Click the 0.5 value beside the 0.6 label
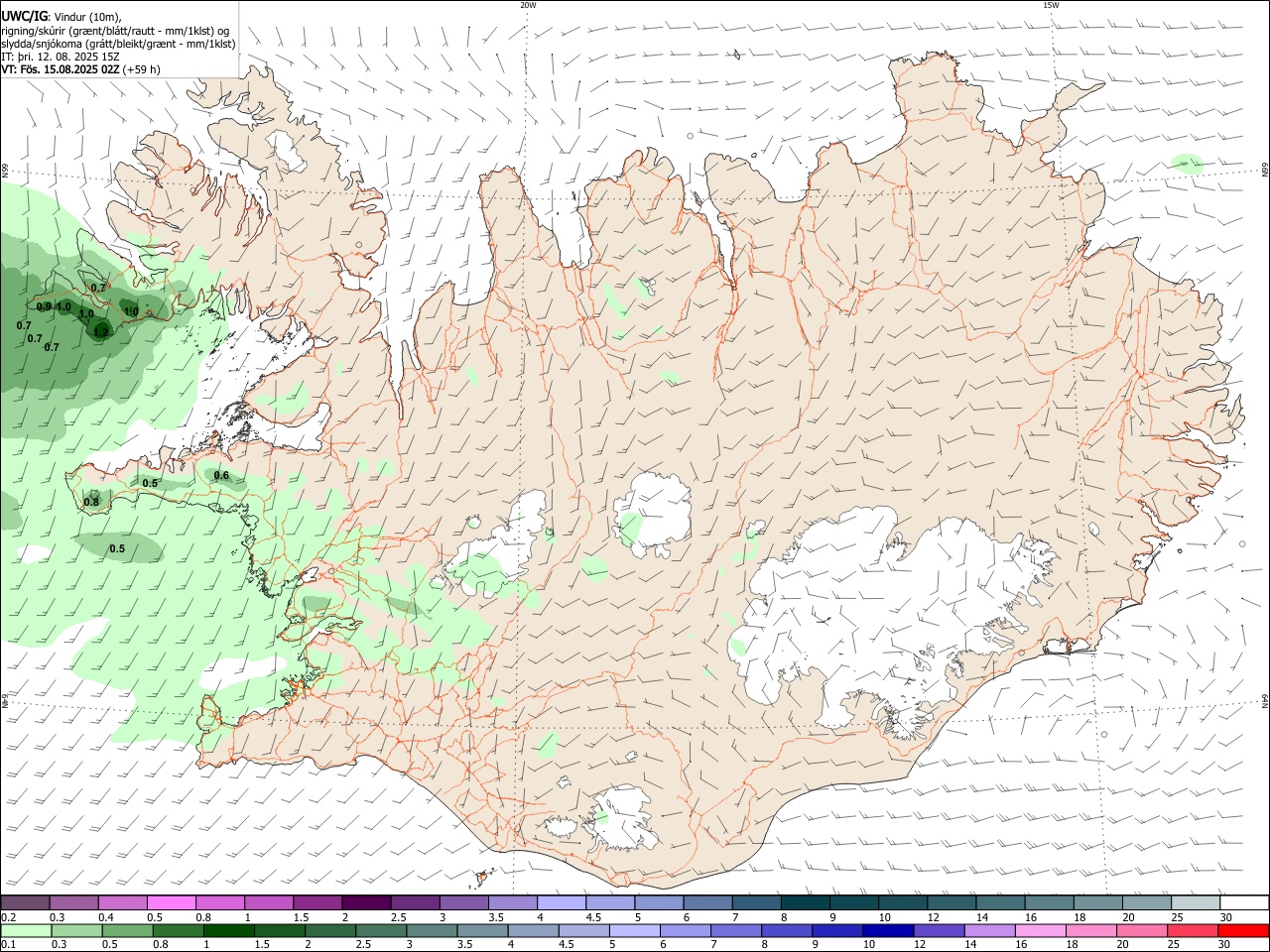 click(150, 483)
